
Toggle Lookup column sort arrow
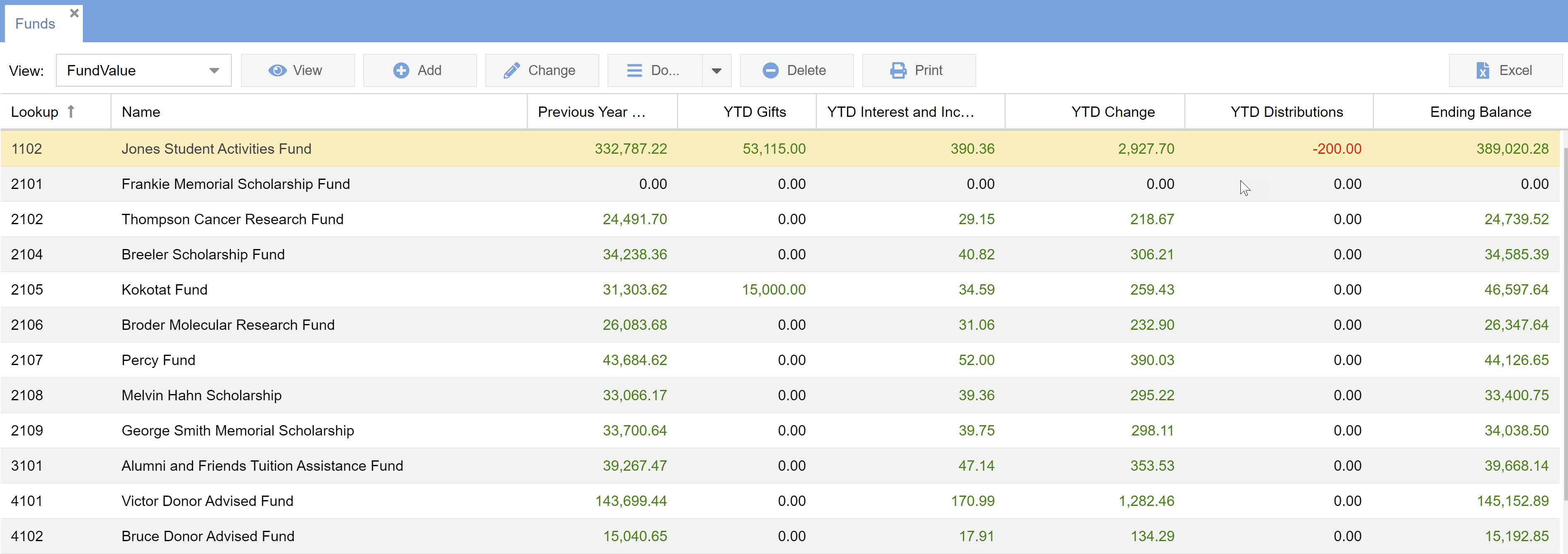coord(71,111)
